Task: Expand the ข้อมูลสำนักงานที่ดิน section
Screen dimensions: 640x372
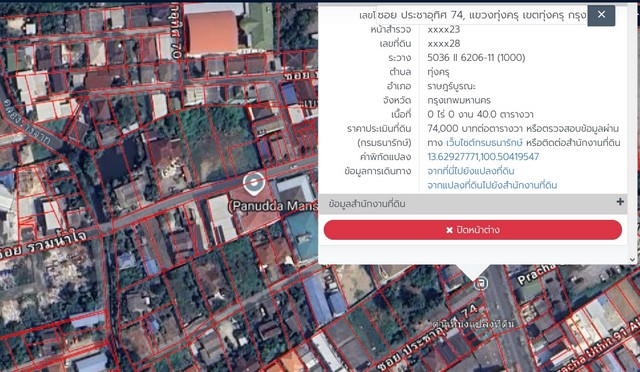Action: click(473, 203)
